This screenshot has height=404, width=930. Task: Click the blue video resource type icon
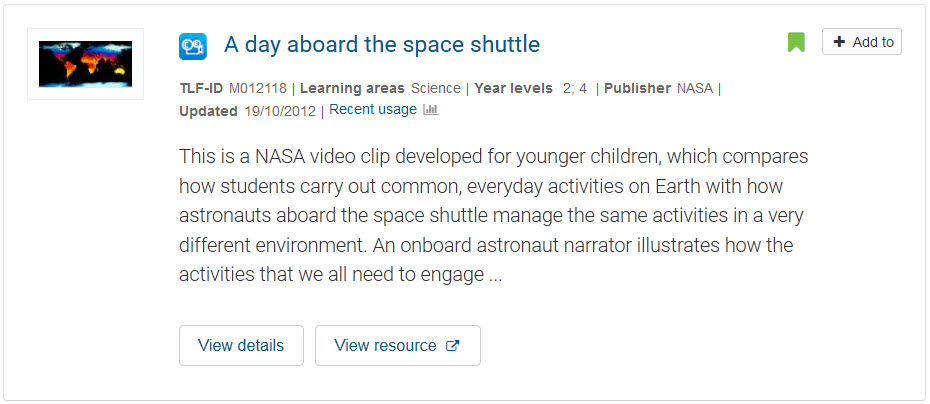[x=193, y=46]
